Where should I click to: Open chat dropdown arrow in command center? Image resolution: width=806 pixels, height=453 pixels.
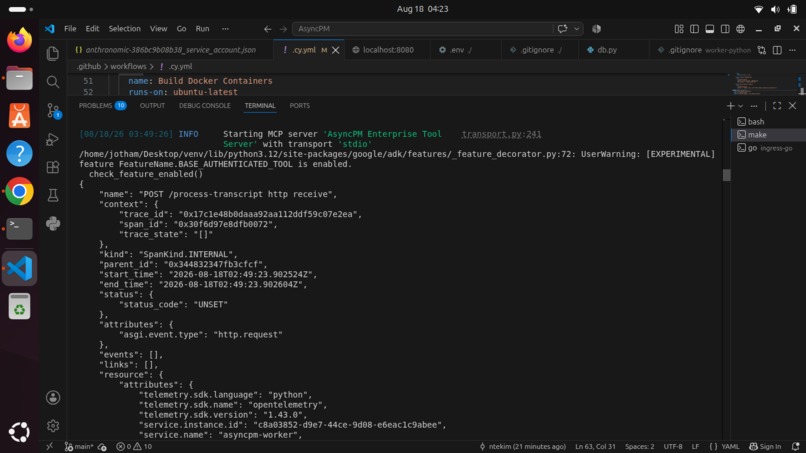tap(576, 29)
